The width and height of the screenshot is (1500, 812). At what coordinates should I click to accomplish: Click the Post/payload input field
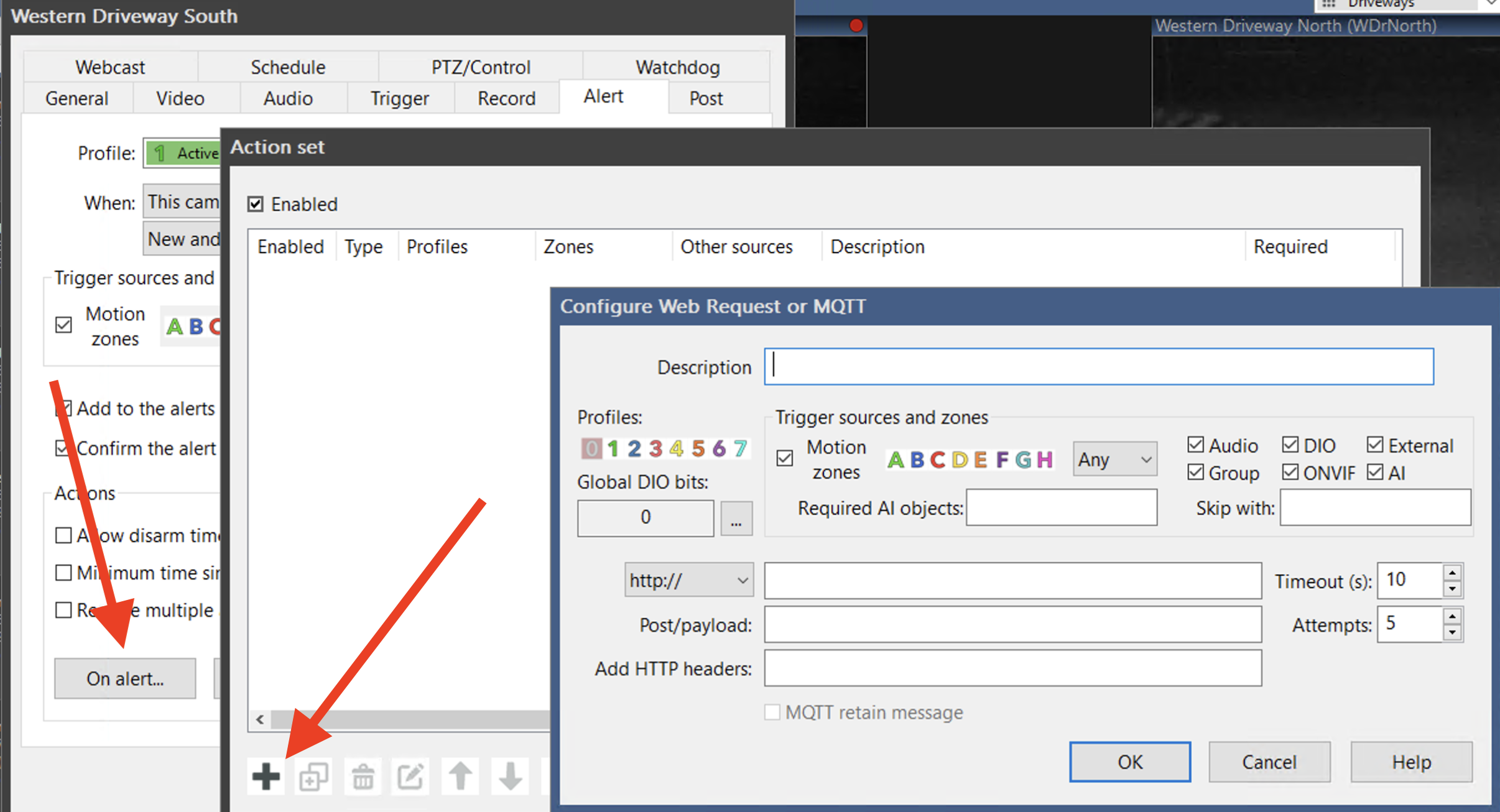(1012, 624)
